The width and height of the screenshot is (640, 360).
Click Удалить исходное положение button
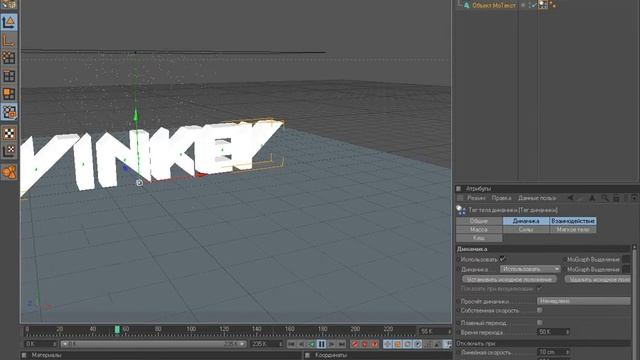[598, 279]
